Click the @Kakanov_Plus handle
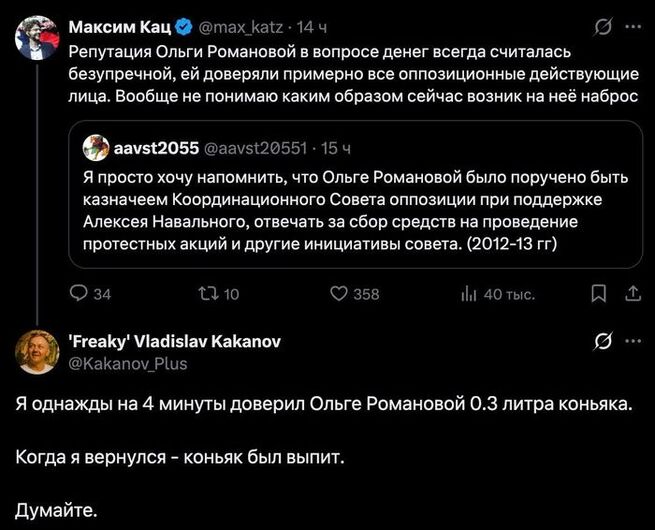 pos(129,363)
